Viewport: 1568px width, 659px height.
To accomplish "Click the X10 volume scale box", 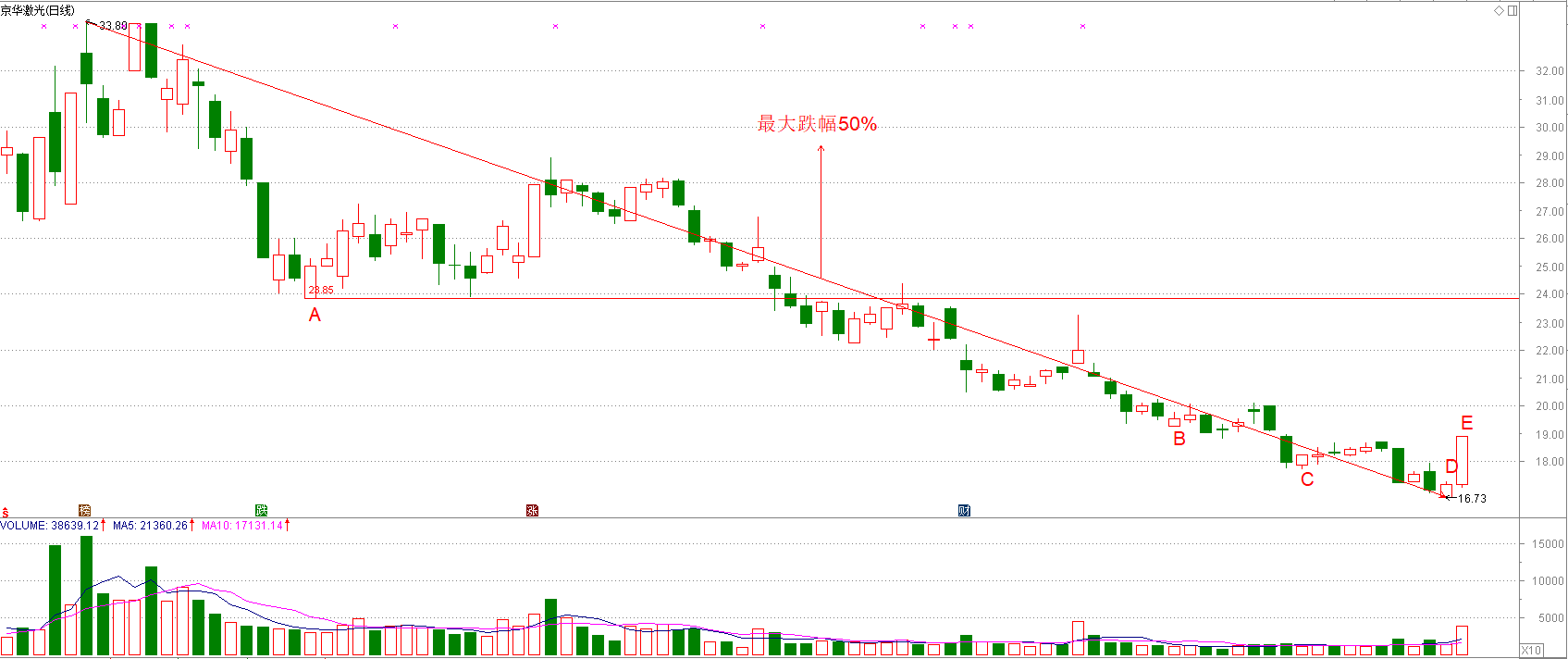I will pos(1532,650).
